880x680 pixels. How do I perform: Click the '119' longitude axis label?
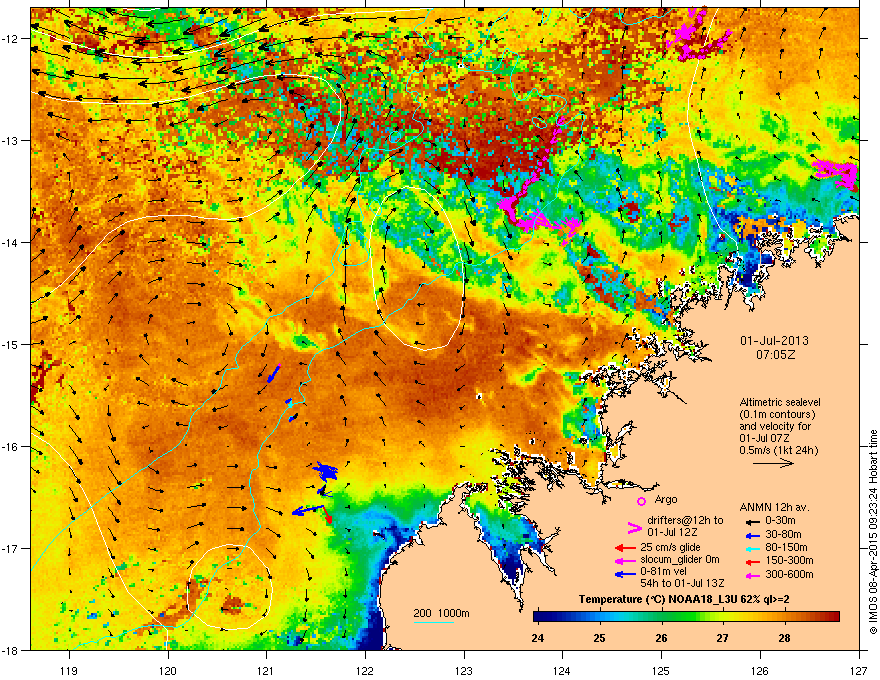(69, 670)
